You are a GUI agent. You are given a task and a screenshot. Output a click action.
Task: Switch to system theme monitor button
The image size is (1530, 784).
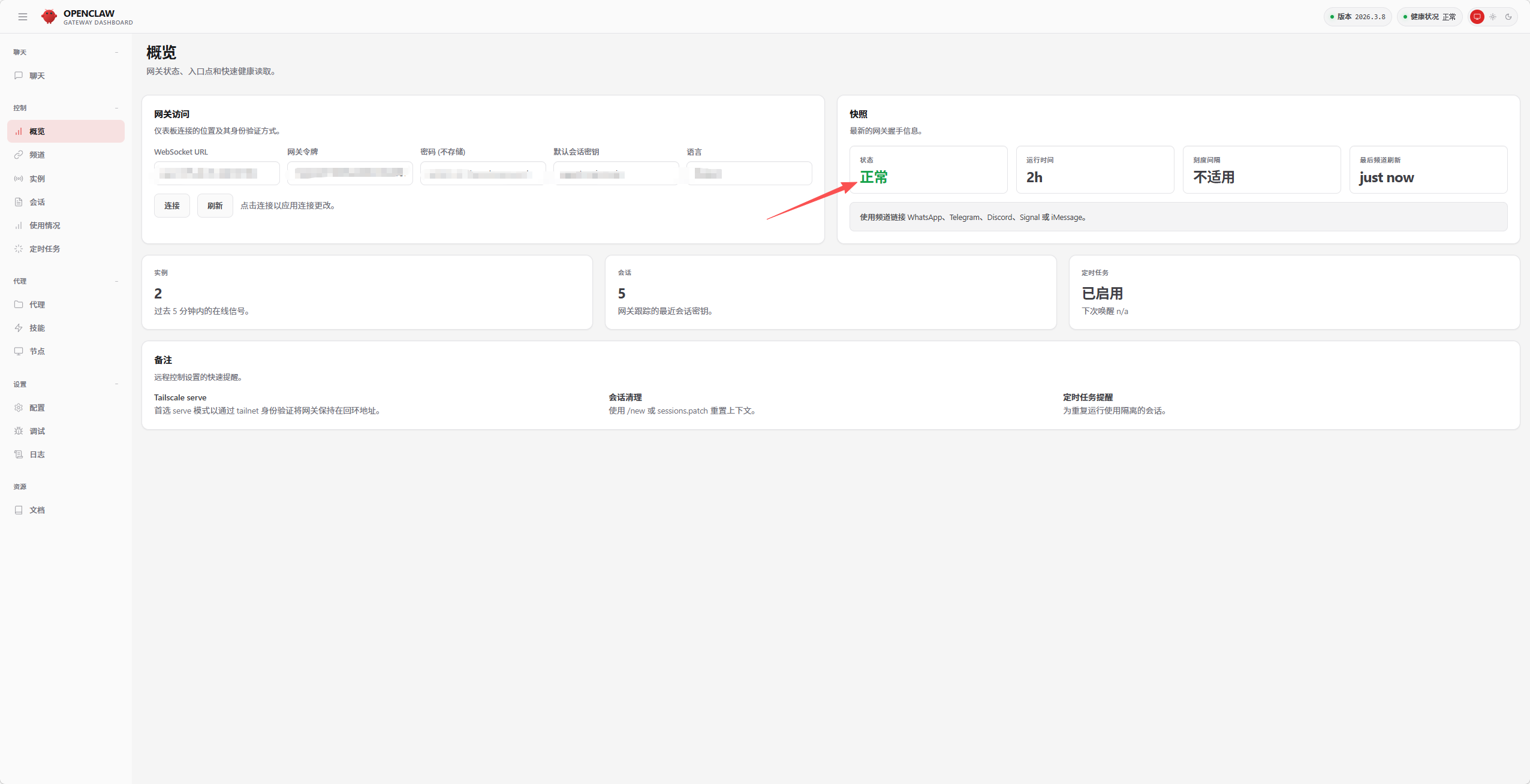tap(1477, 17)
